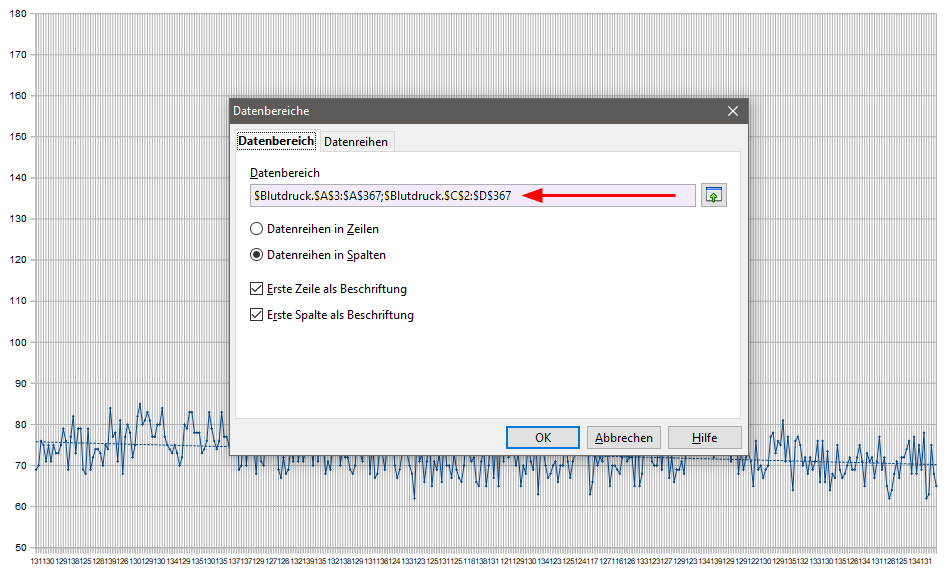Select the 100 value on Y axis
Image resolution: width=951 pixels, height=582 pixels.
pos(17,342)
